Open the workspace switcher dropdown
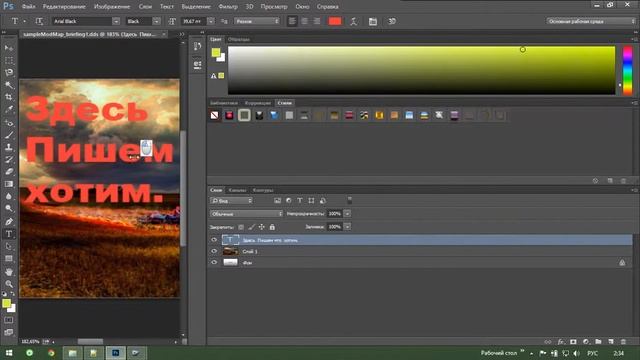 tap(591, 21)
